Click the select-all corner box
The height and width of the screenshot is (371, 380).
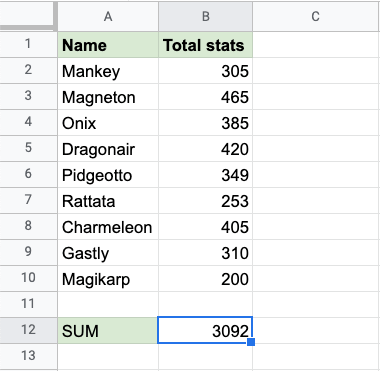click(28, 16)
